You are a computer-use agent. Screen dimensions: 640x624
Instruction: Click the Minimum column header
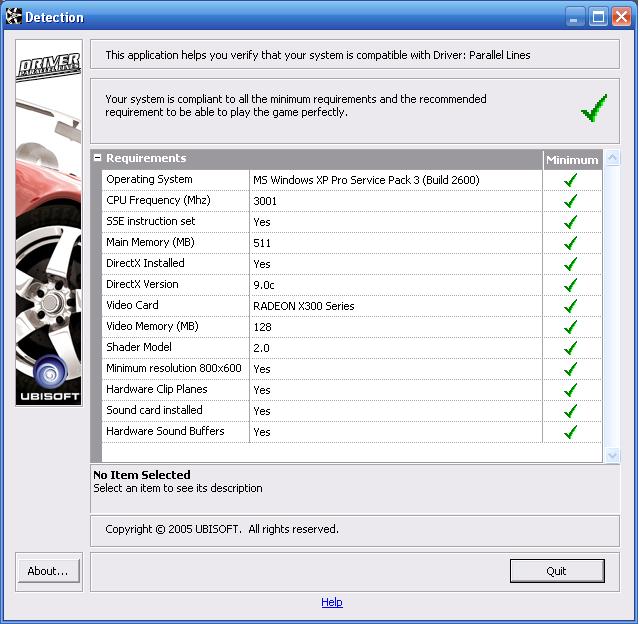[572, 160]
